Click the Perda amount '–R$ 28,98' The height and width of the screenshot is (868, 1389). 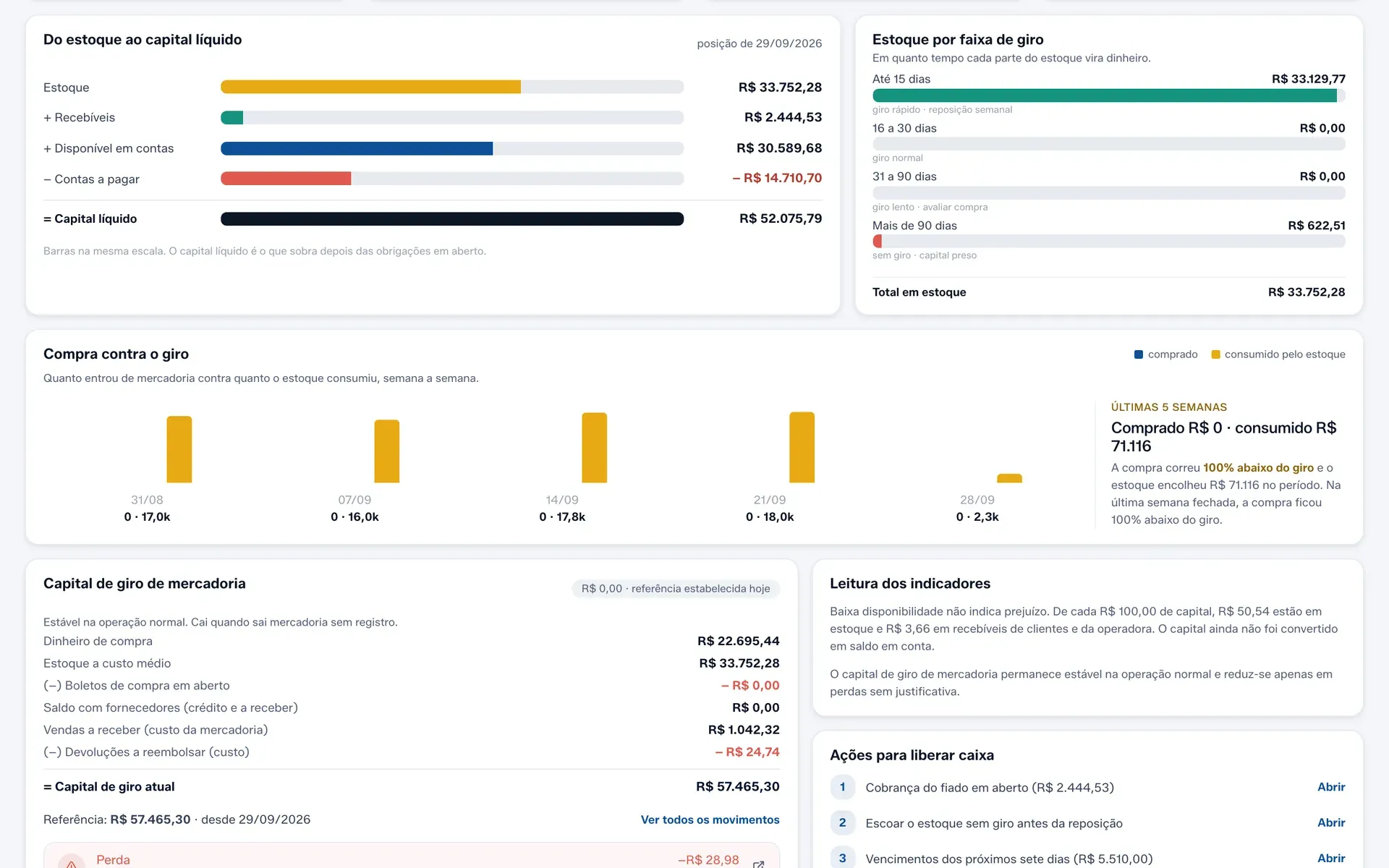pyautogui.click(x=708, y=859)
